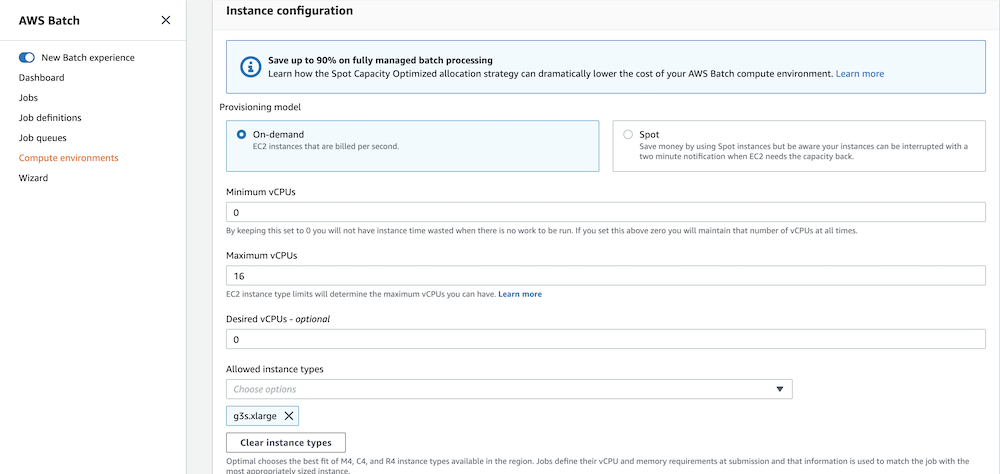Click the Desired vCPUs input field

[x=606, y=339]
